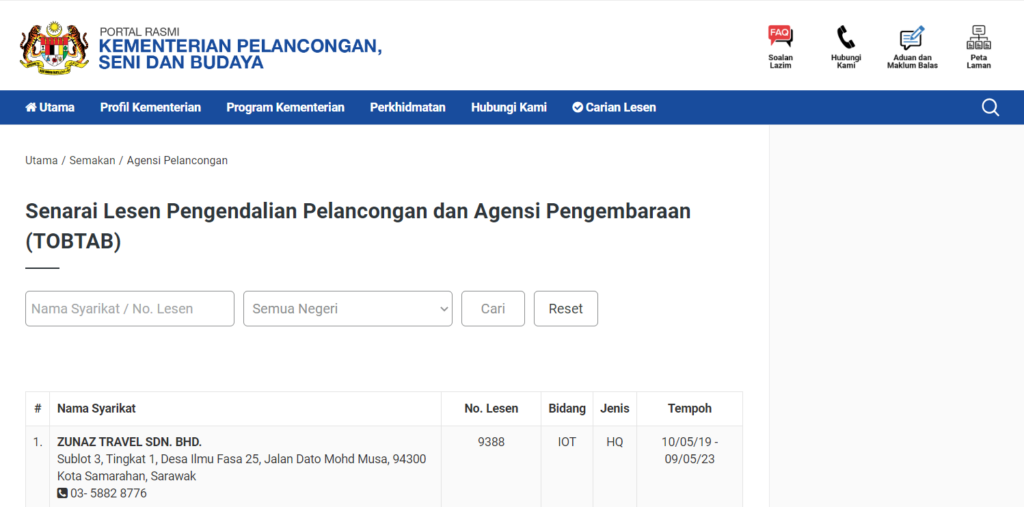Viewport: 1024px width, 507px height.
Task: Click the IOT value in Bidang column
Action: 567,442
